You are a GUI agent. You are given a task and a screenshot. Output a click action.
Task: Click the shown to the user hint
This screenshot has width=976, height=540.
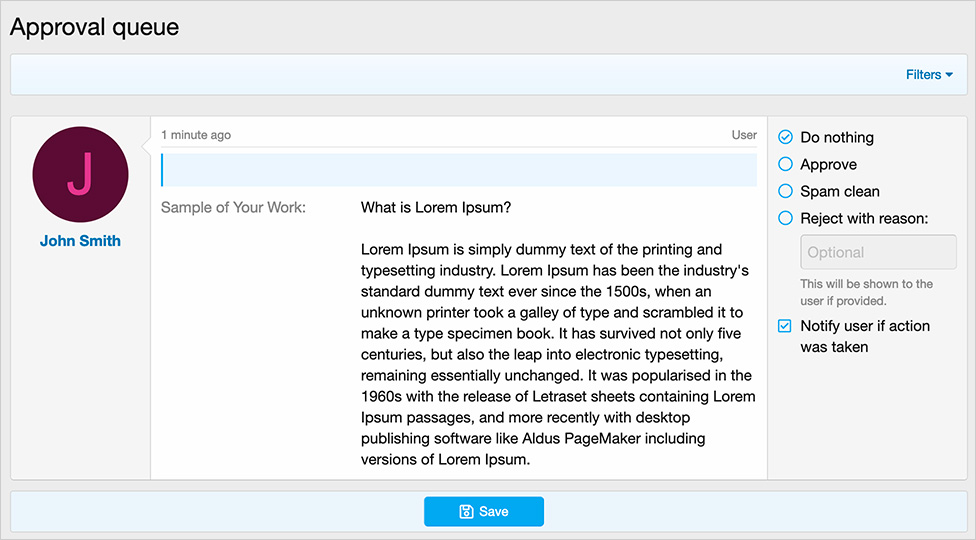point(866,292)
